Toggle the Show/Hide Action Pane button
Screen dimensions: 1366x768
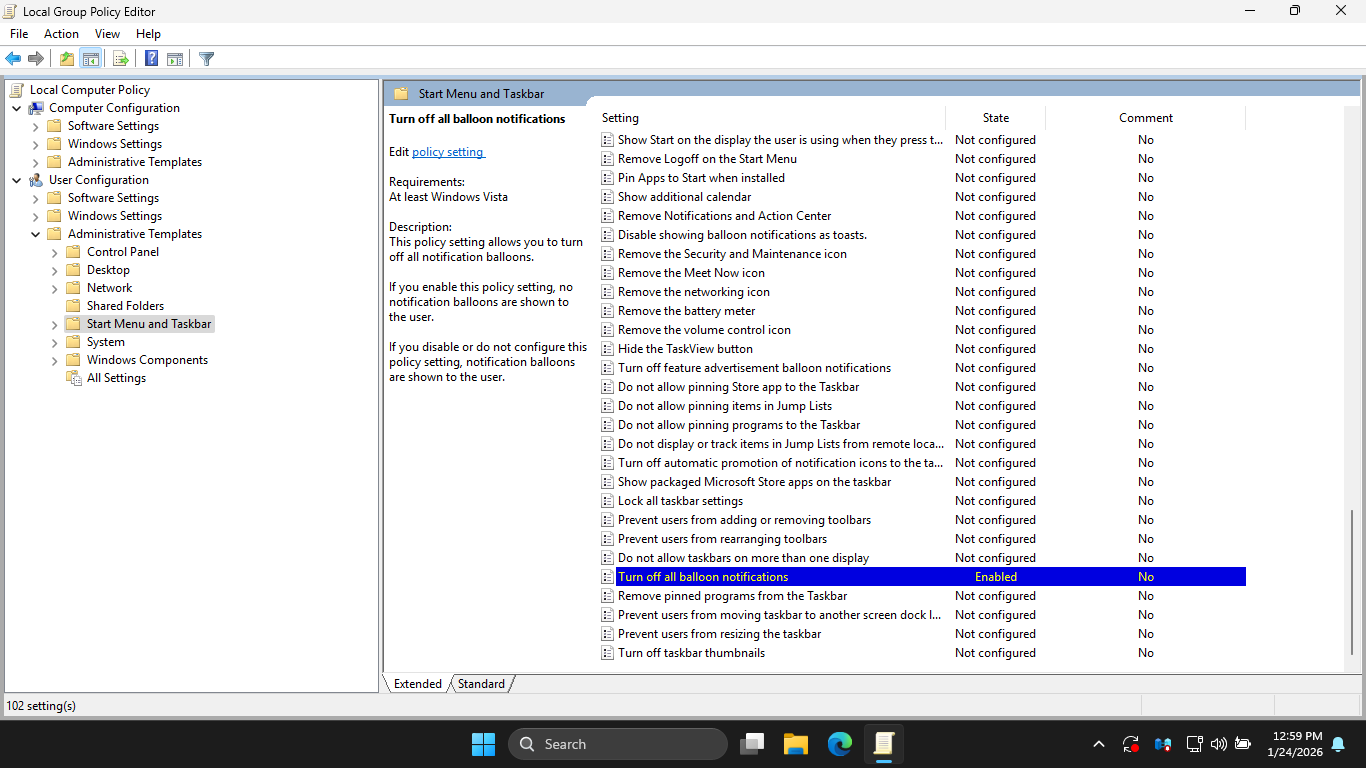pyautogui.click(x=175, y=59)
